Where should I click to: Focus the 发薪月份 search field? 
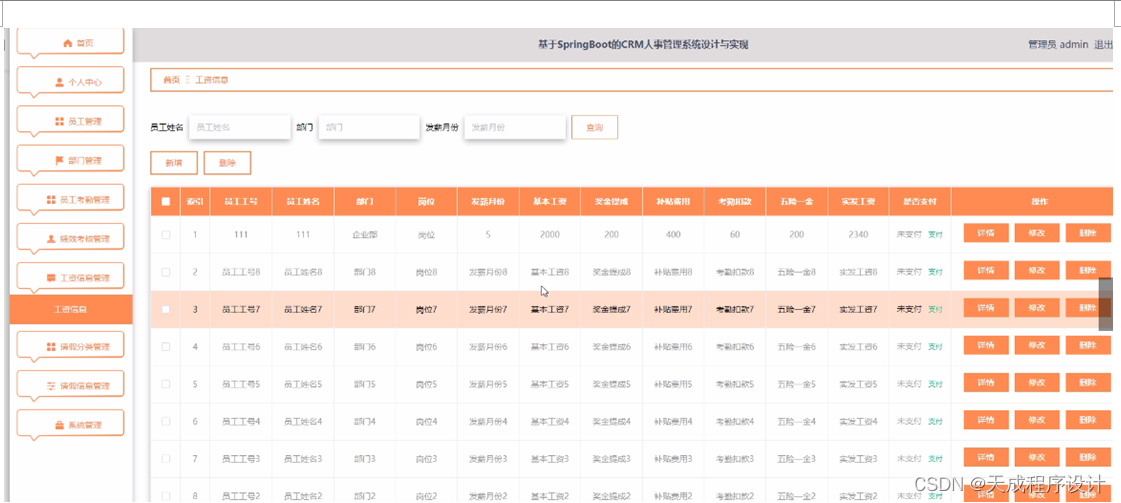[515, 127]
